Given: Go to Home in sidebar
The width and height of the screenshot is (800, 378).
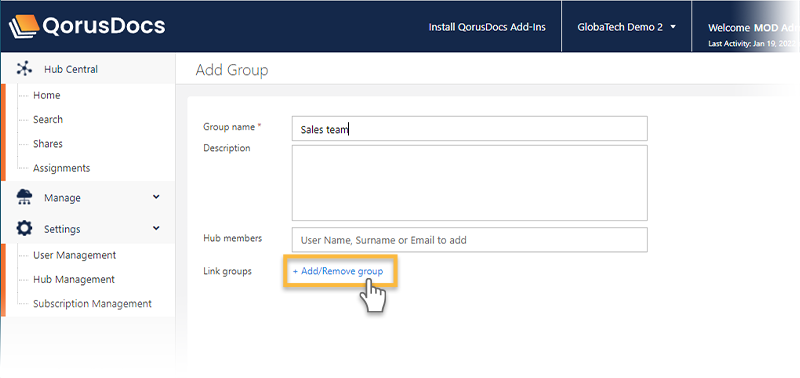Looking at the screenshot, I should 46,95.
